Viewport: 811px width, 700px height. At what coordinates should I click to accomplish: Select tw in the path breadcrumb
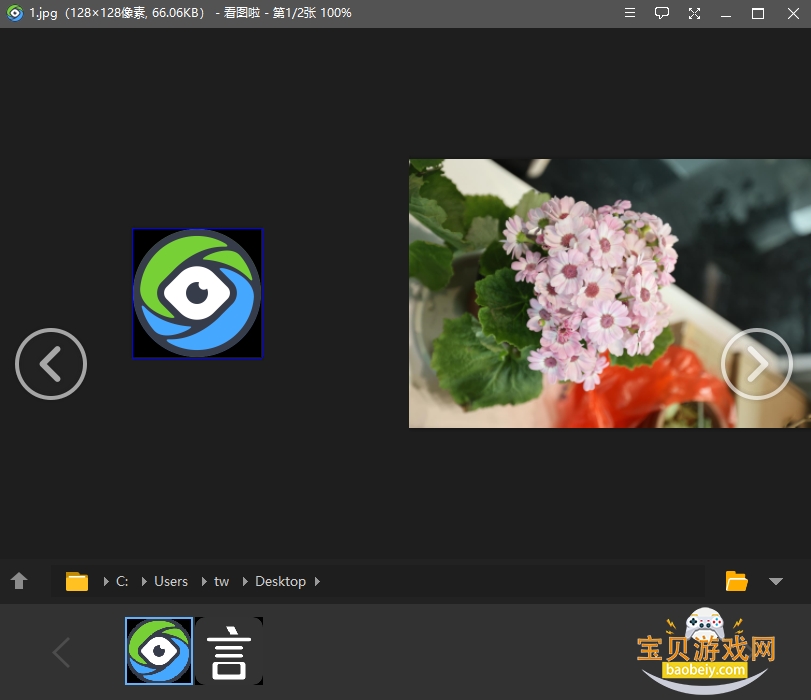pyautogui.click(x=221, y=582)
